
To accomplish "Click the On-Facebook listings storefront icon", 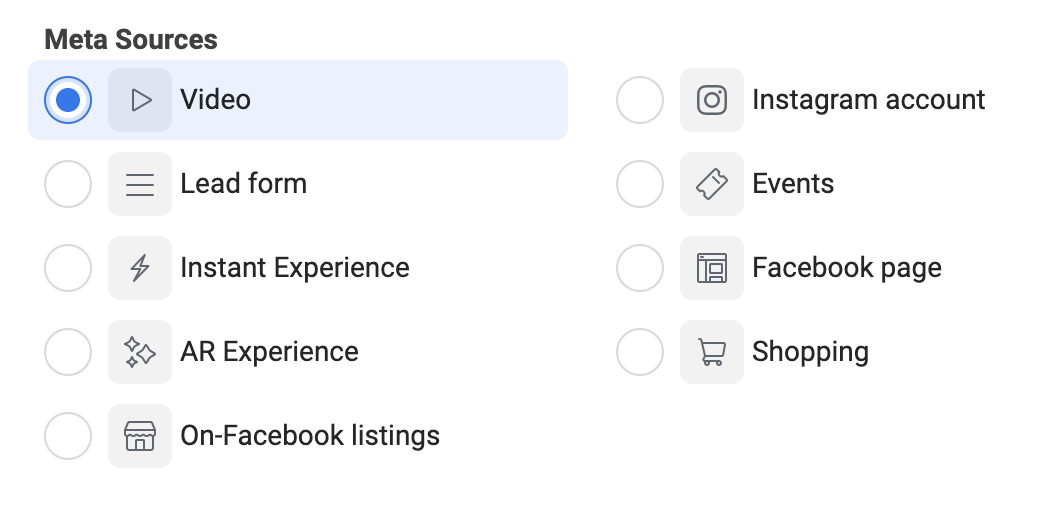I will [140, 435].
